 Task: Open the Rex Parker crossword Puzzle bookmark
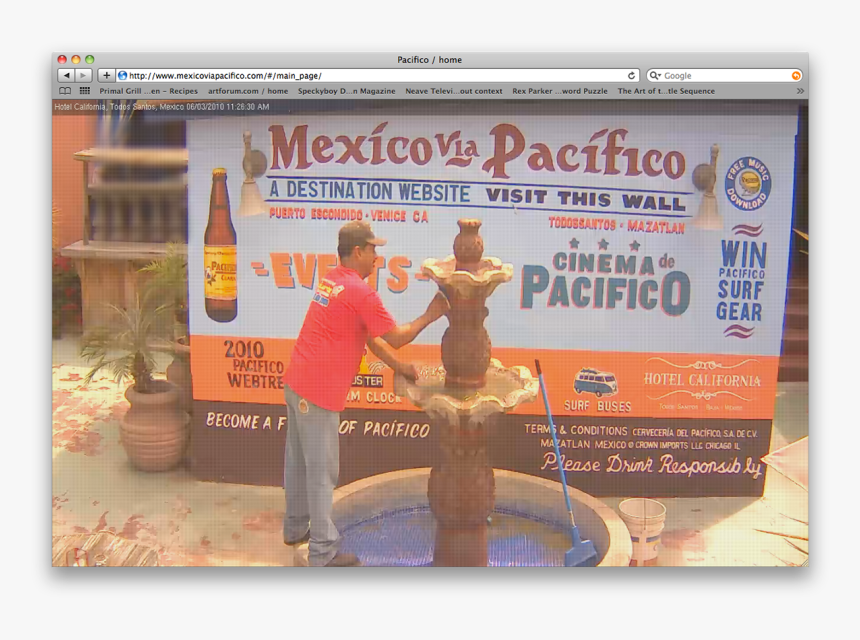[560, 91]
